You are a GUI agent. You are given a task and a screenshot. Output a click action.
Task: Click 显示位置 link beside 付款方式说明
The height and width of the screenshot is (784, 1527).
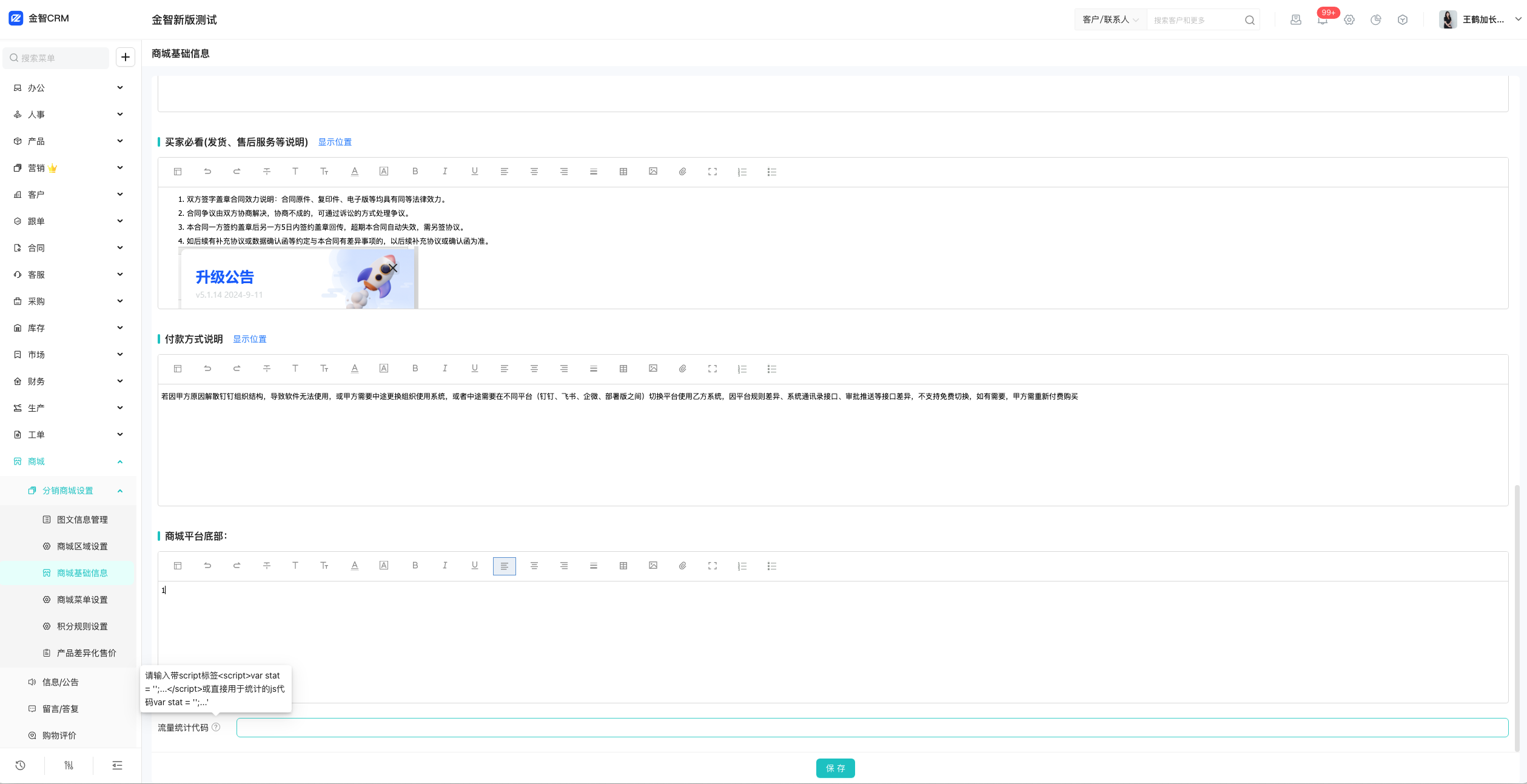tap(250, 339)
